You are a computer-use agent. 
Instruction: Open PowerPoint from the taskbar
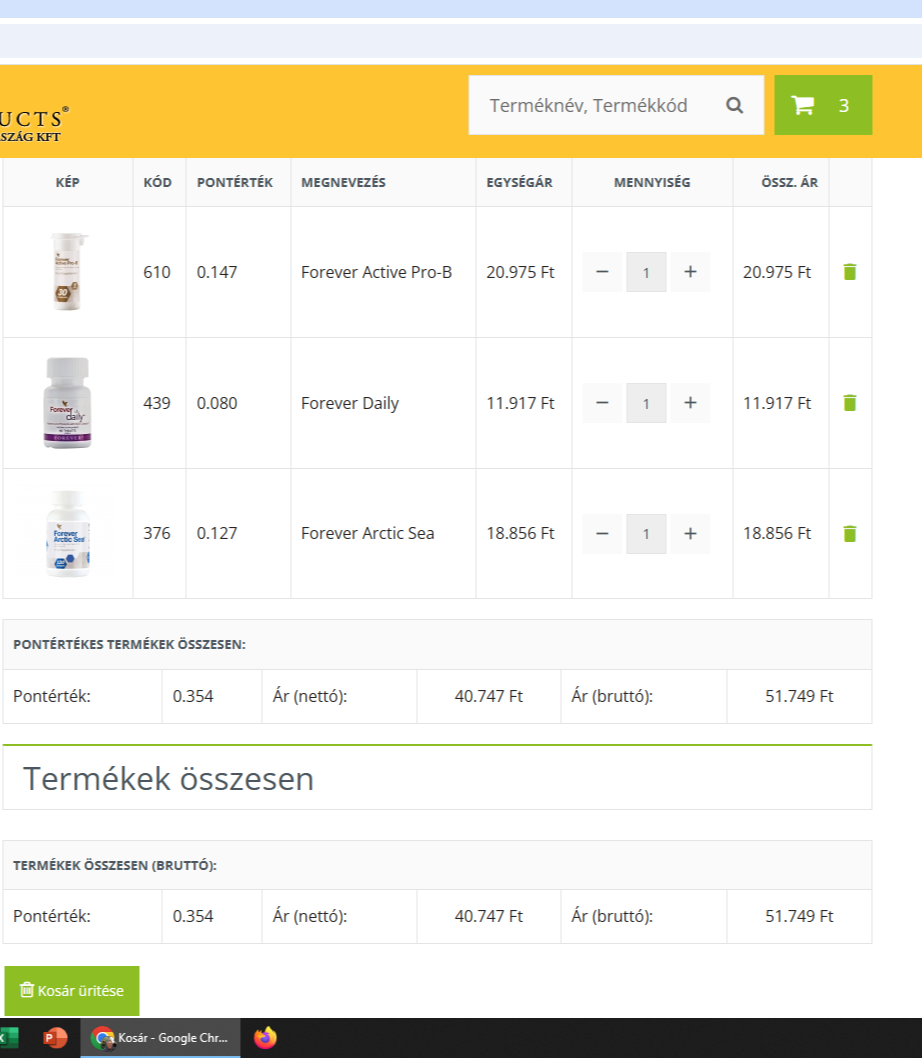click(x=54, y=1038)
